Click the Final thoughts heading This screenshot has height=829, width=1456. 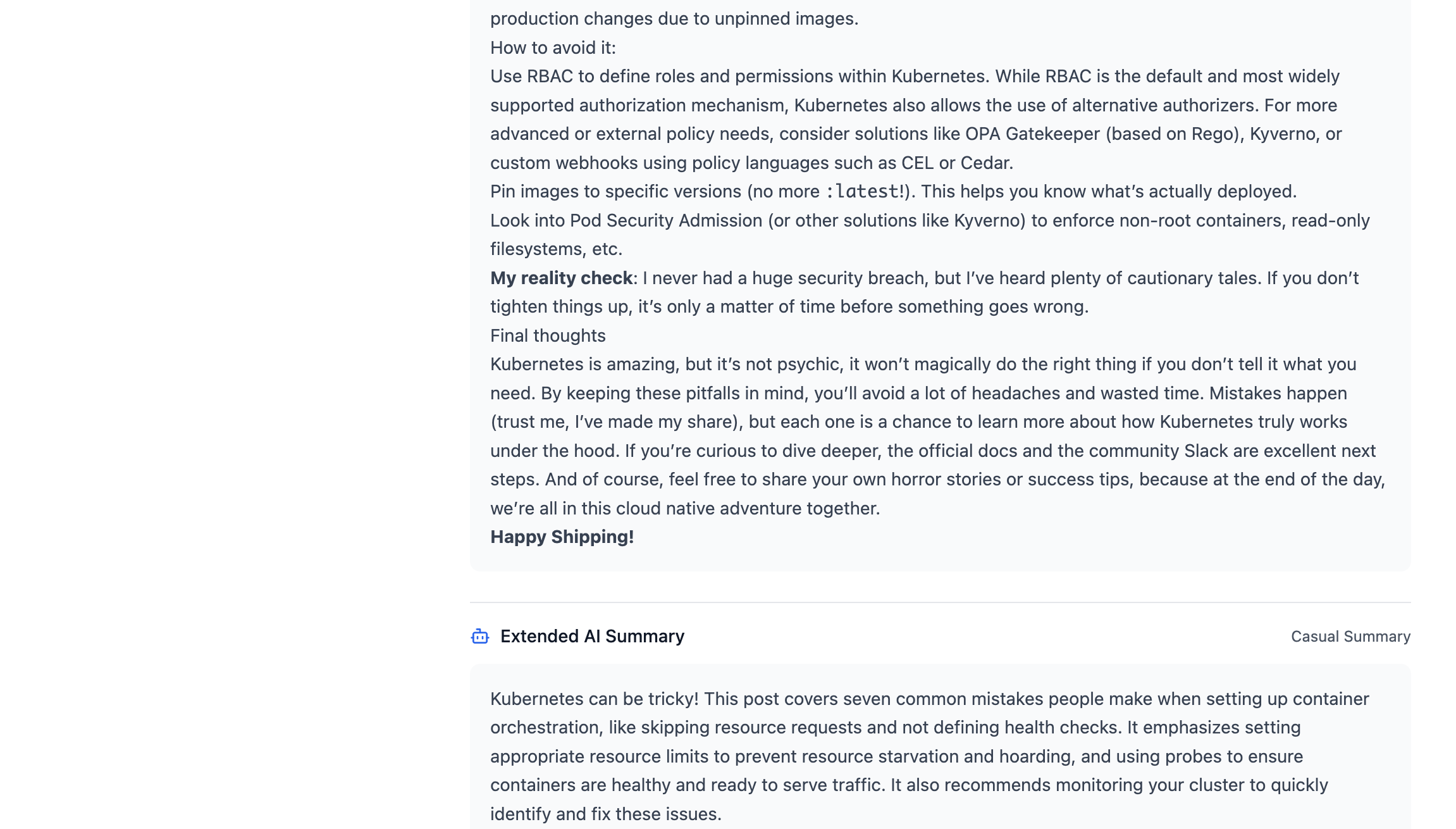tap(548, 336)
